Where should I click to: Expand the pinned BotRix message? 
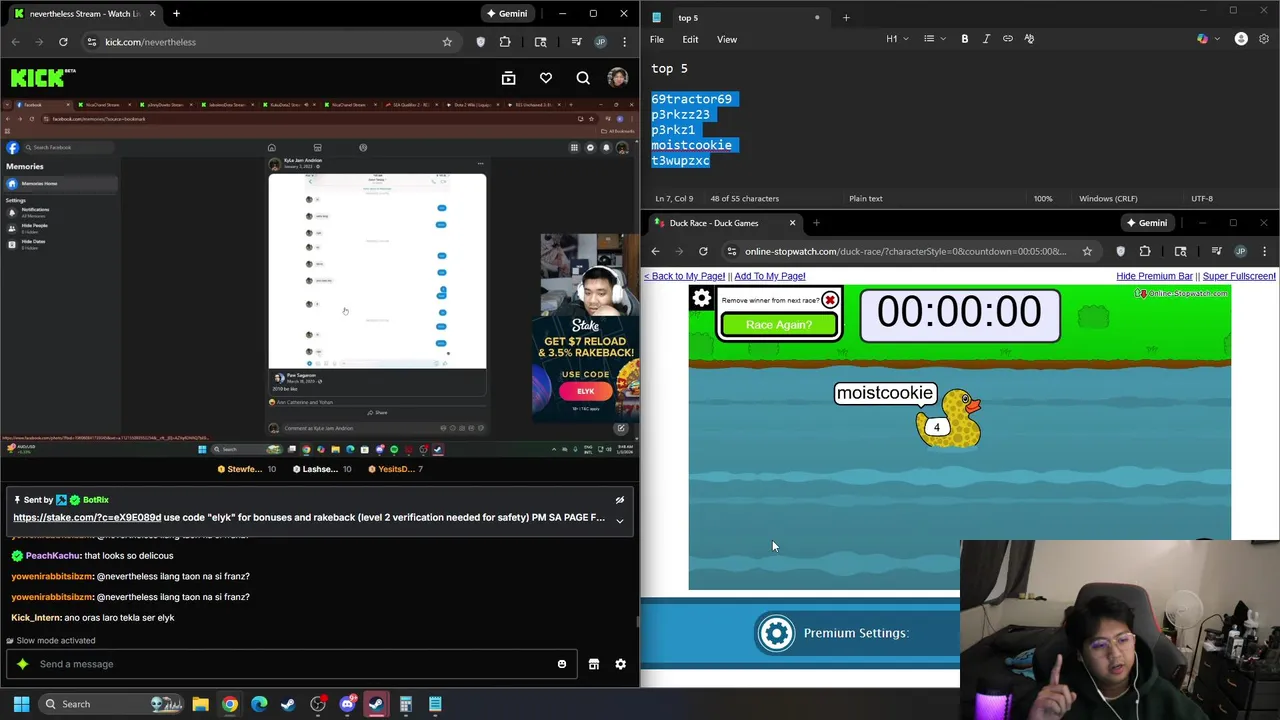(620, 520)
